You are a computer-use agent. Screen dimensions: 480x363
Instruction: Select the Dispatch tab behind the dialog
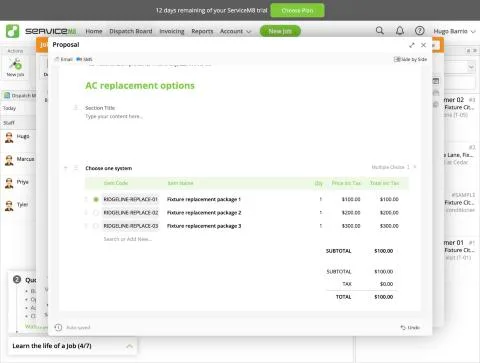point(19,96)
